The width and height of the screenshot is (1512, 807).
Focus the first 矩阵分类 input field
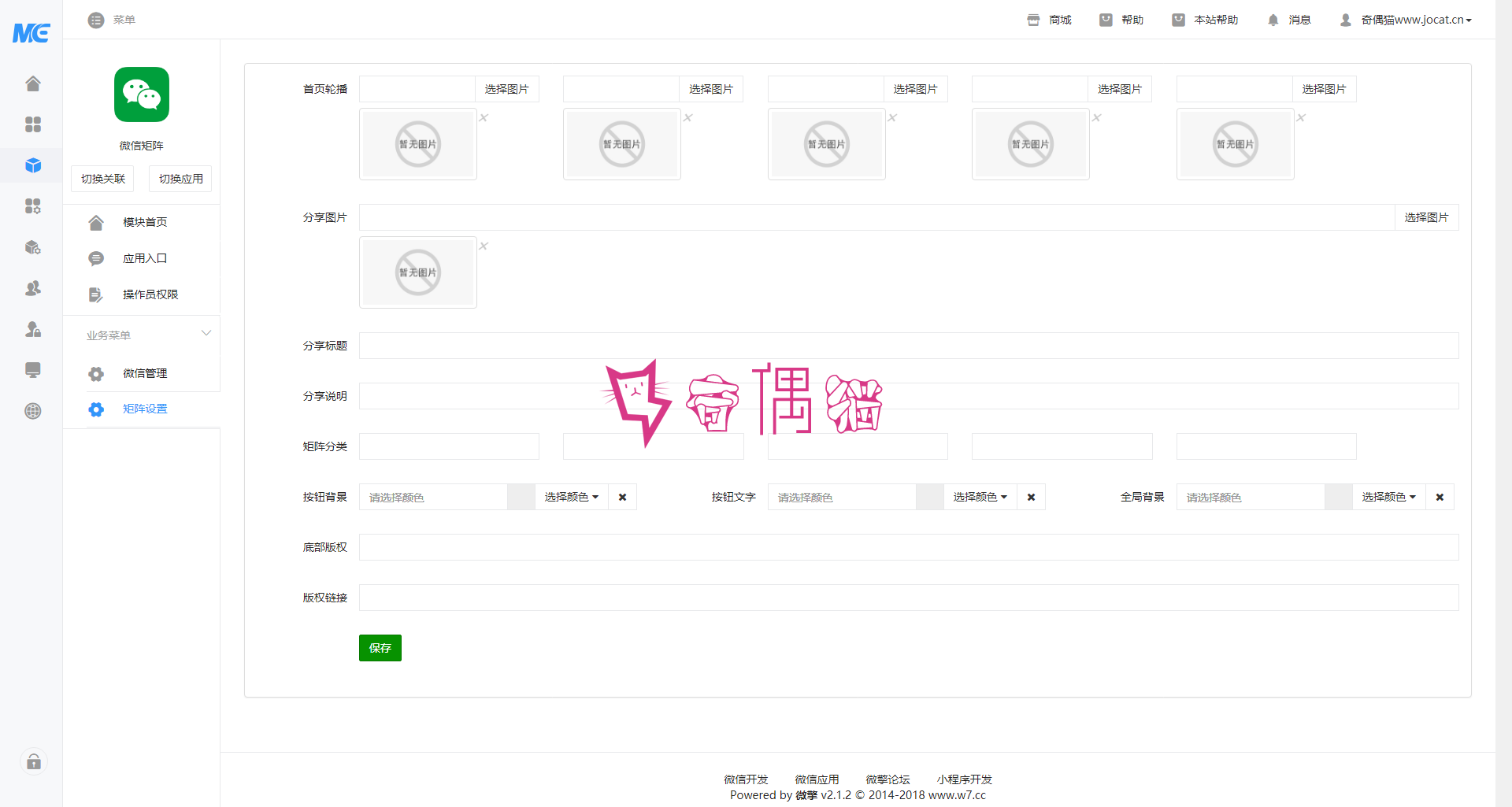[x=449, y=446]
